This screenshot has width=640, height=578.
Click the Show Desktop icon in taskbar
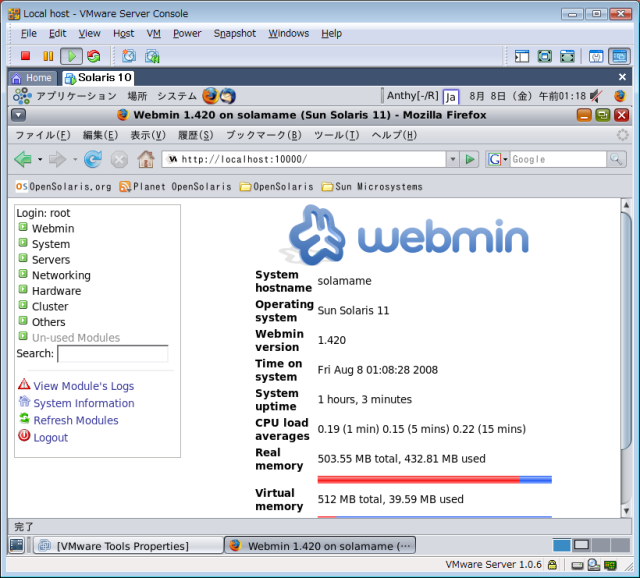click(17, 545)
